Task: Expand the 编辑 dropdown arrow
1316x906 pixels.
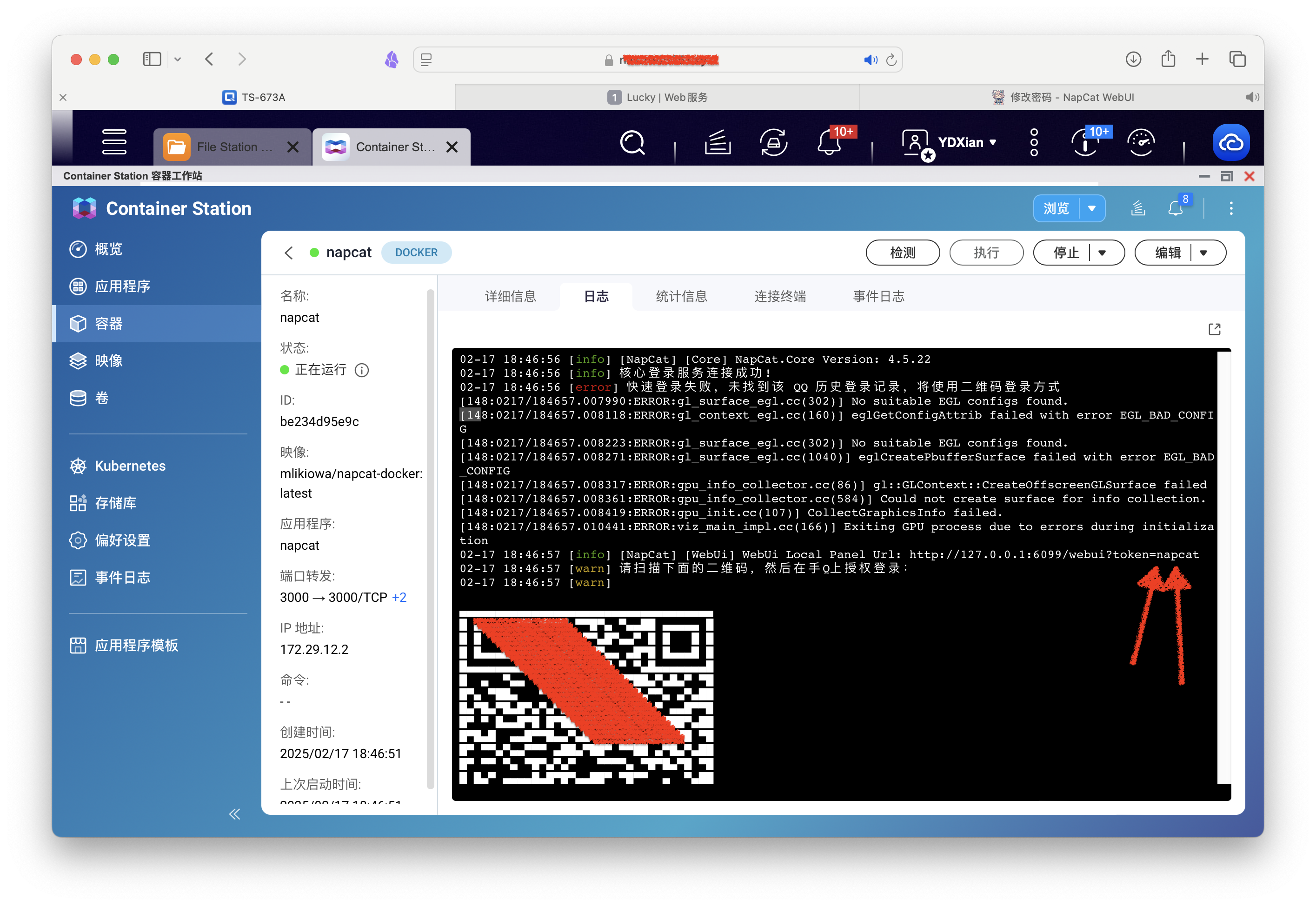Action: click(x=1203, y=253)
